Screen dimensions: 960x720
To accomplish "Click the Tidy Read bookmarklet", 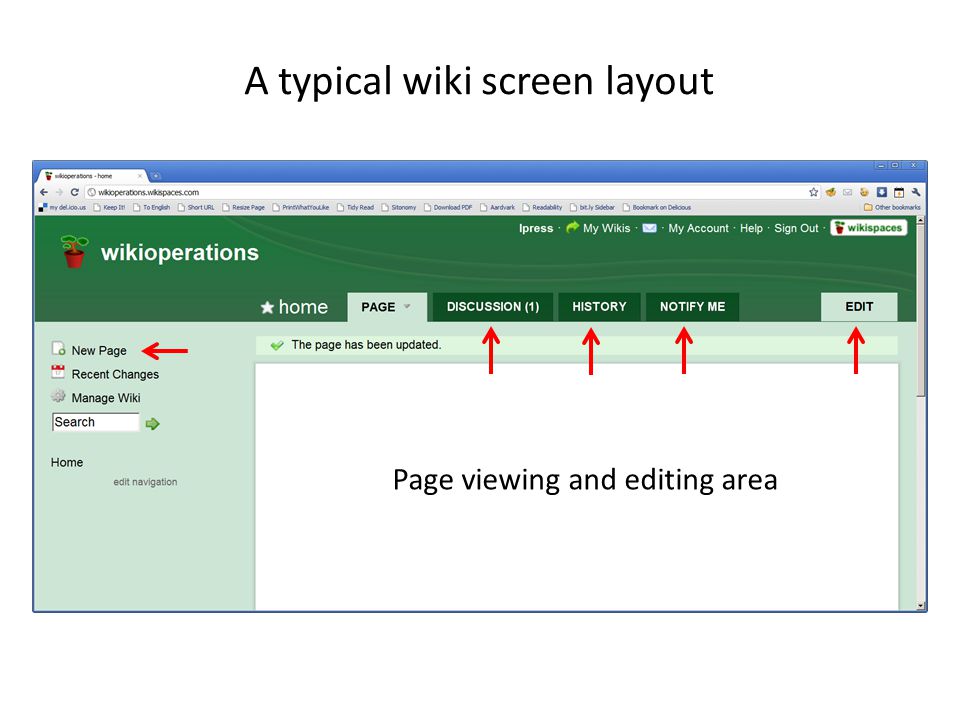I will 355,208.
